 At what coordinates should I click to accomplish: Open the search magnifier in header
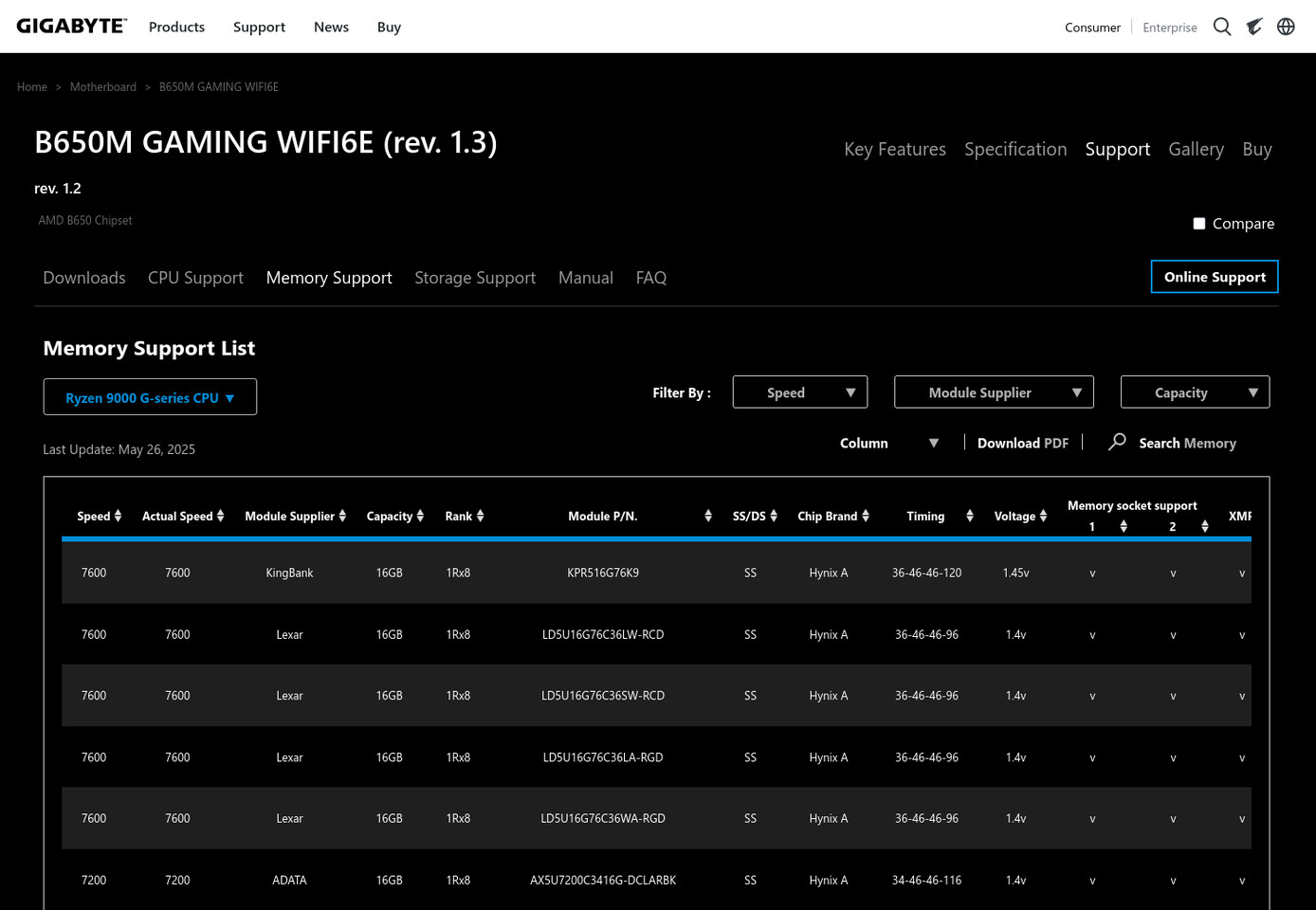1222,27
